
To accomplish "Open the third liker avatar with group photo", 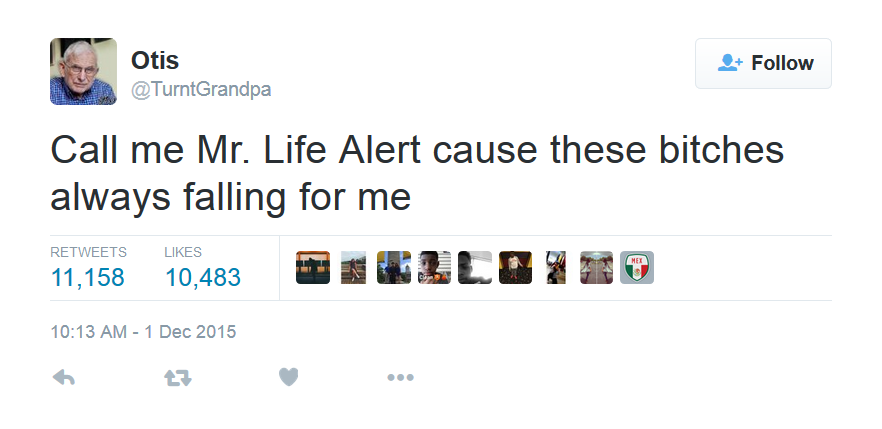I will (x=394, y=267).
